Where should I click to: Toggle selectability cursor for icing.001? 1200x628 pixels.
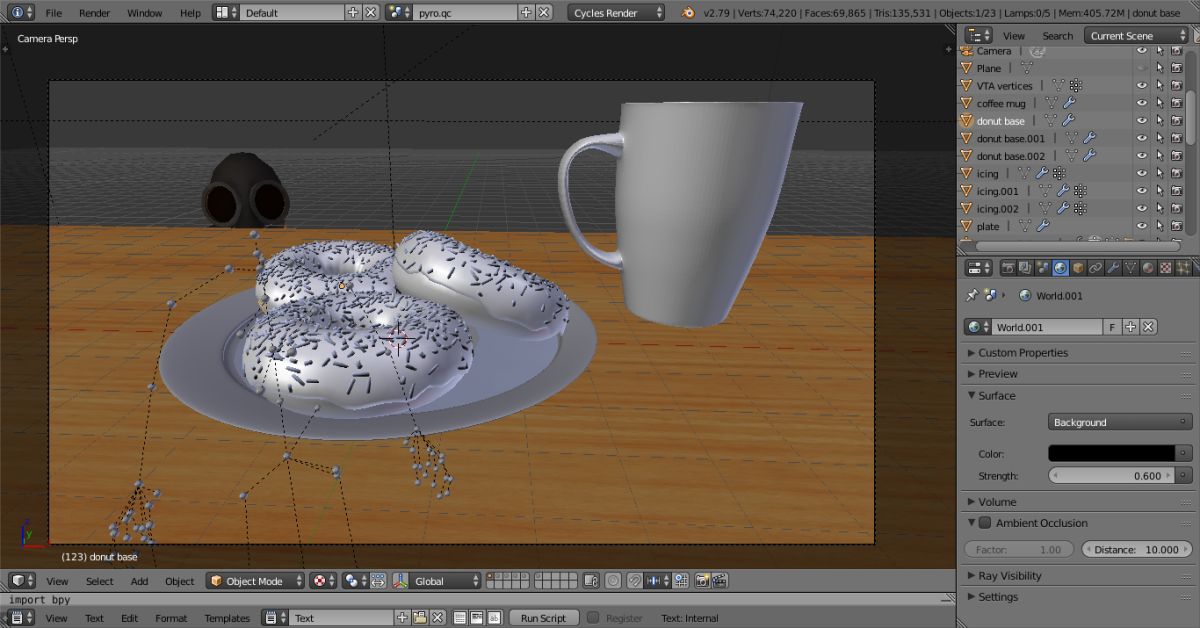[1160, 191]
